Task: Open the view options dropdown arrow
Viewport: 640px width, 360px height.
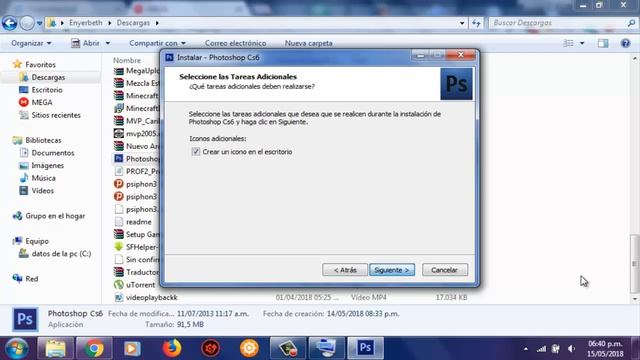Action: click(582, 43)
